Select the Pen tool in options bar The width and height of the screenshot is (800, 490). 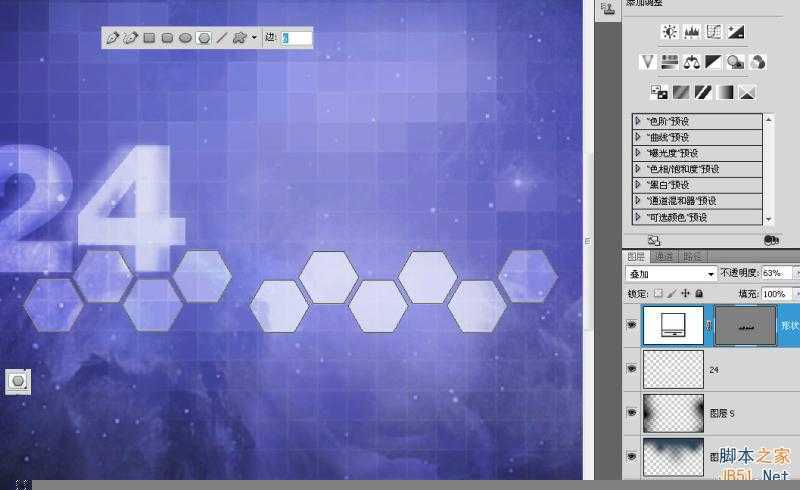[x=112, y=37]
